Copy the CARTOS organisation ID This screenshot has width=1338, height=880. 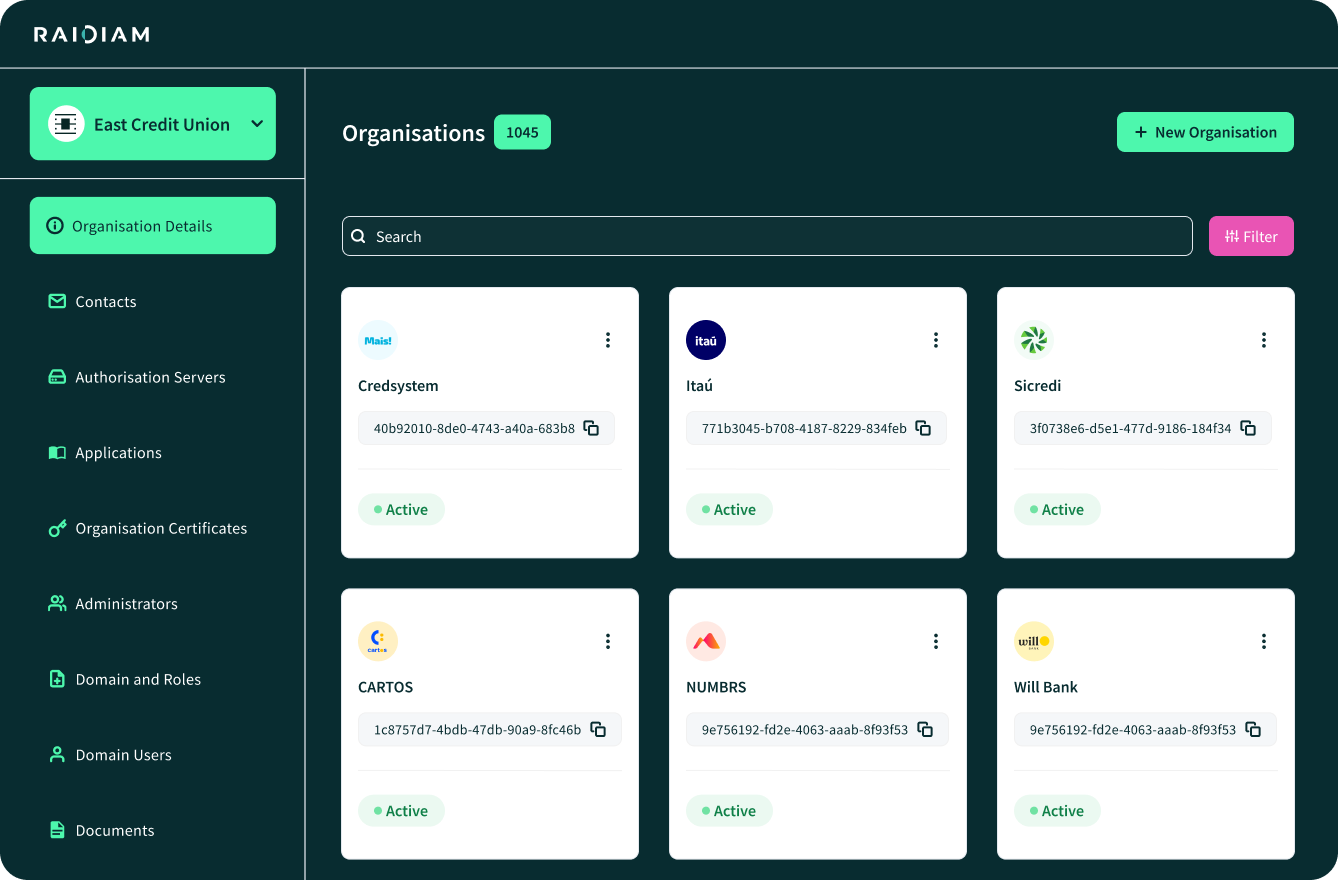point(598,730)
